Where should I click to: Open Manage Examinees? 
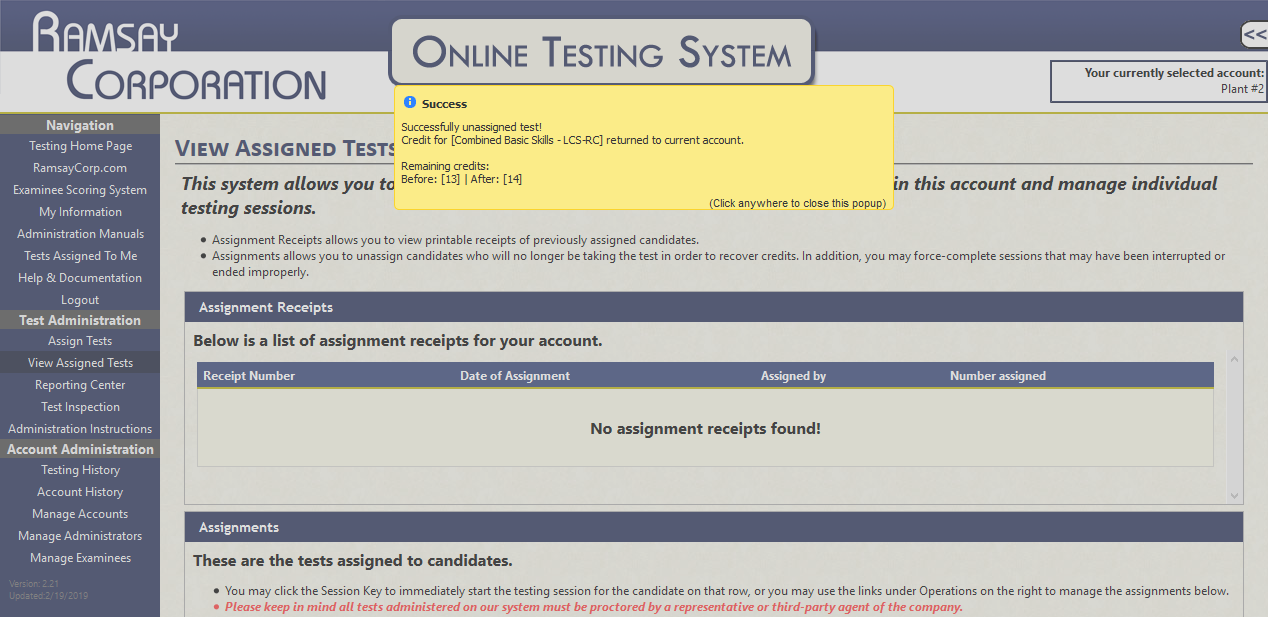click(80, 558)
